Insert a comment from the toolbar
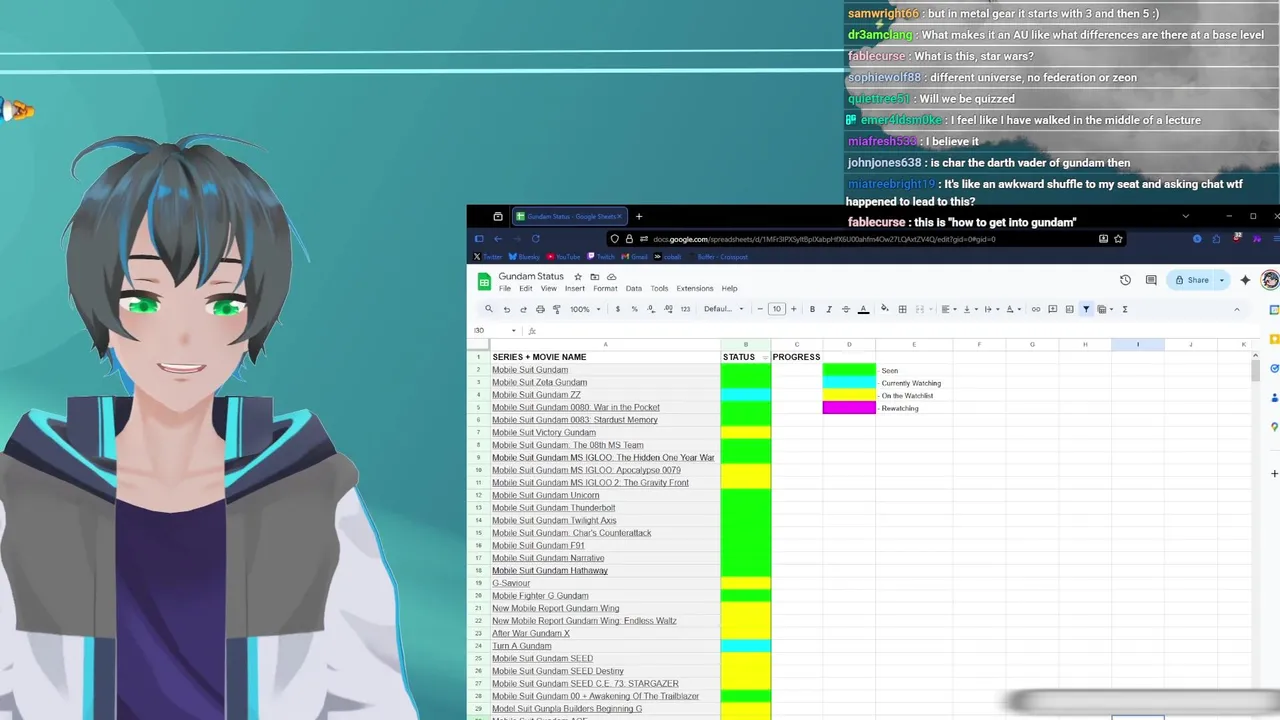Image resolution: width=1280 pixels, height=720 pixels. coord(1052,309)
